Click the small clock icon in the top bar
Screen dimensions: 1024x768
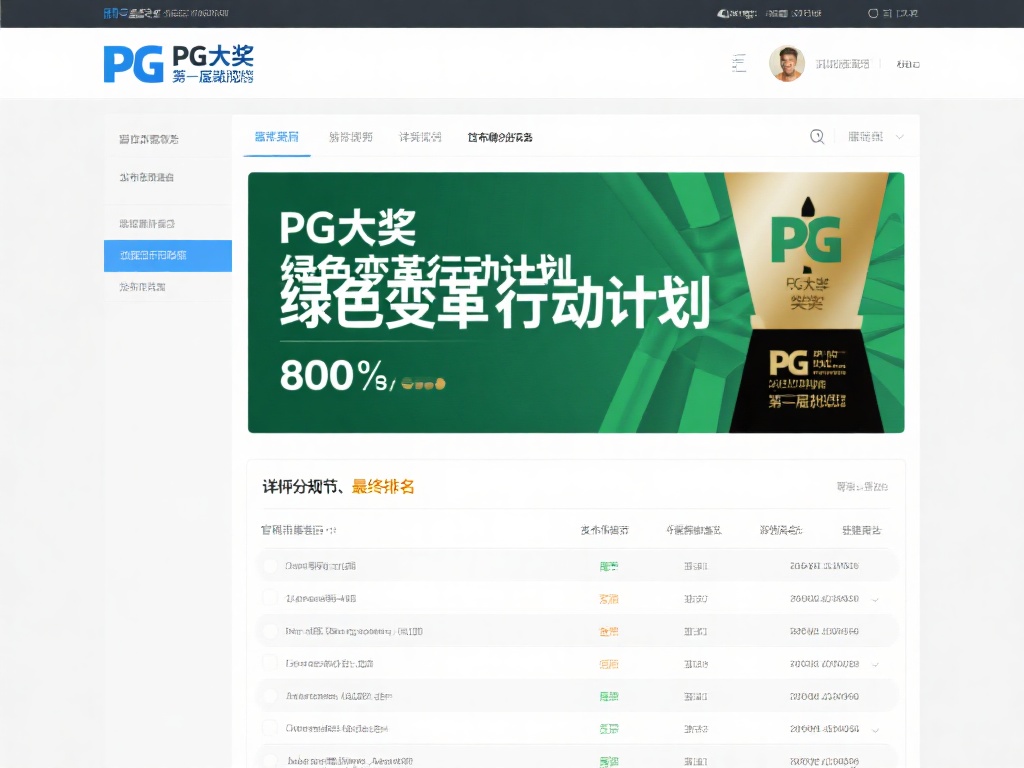[721, 13]
